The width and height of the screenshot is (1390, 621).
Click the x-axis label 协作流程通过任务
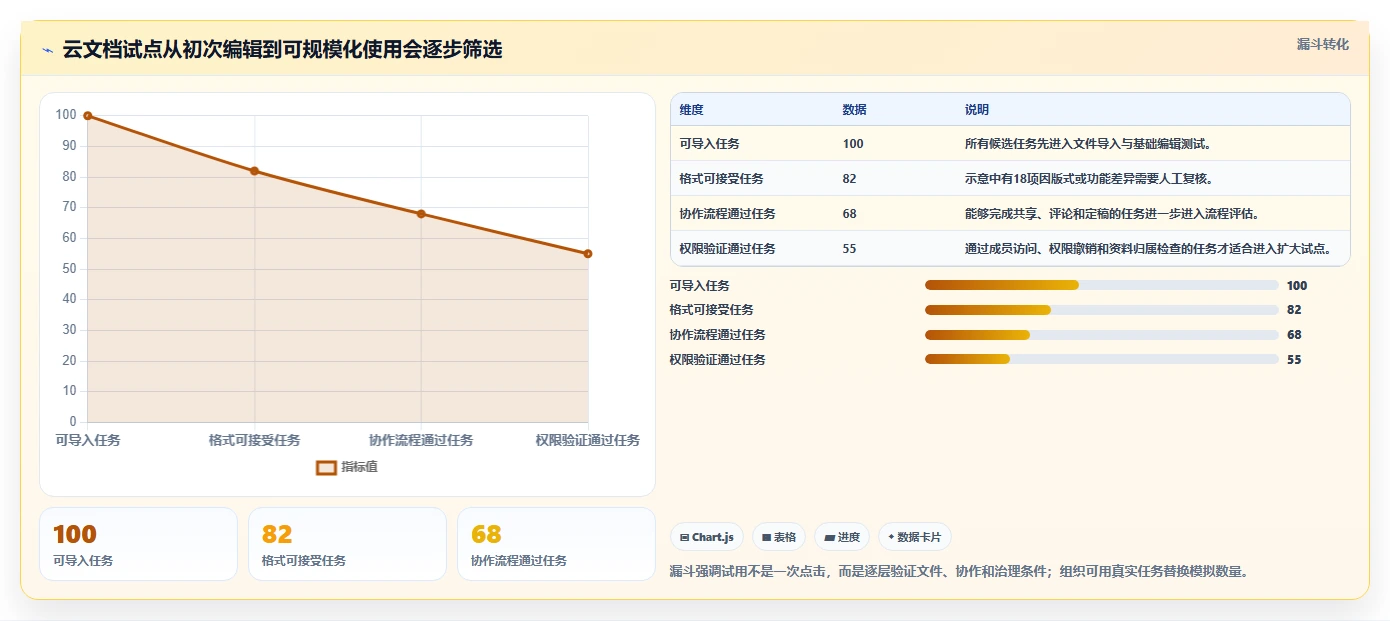point(421,440)
